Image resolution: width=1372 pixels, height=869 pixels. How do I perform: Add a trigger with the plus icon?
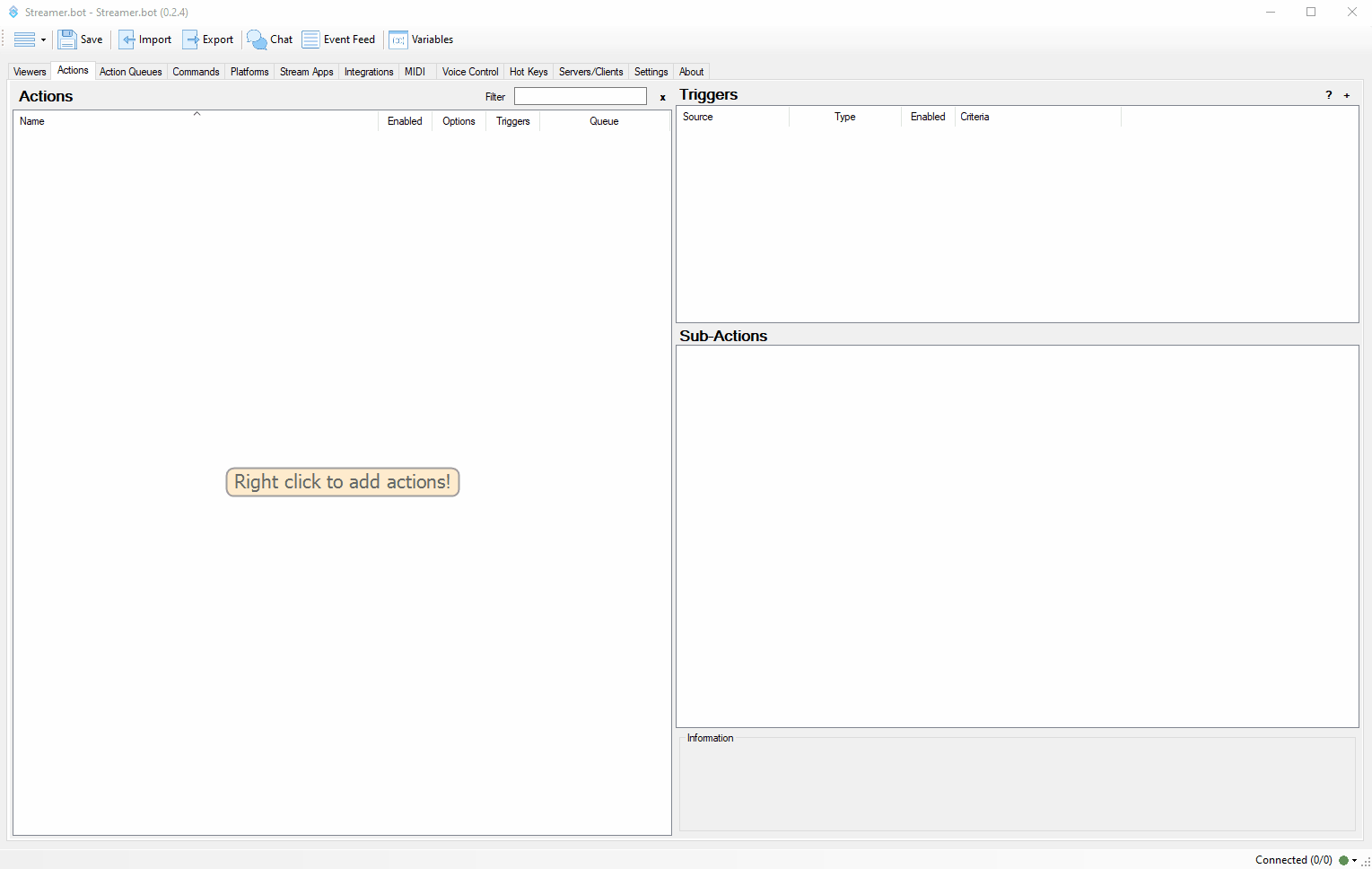[1347, 95]
